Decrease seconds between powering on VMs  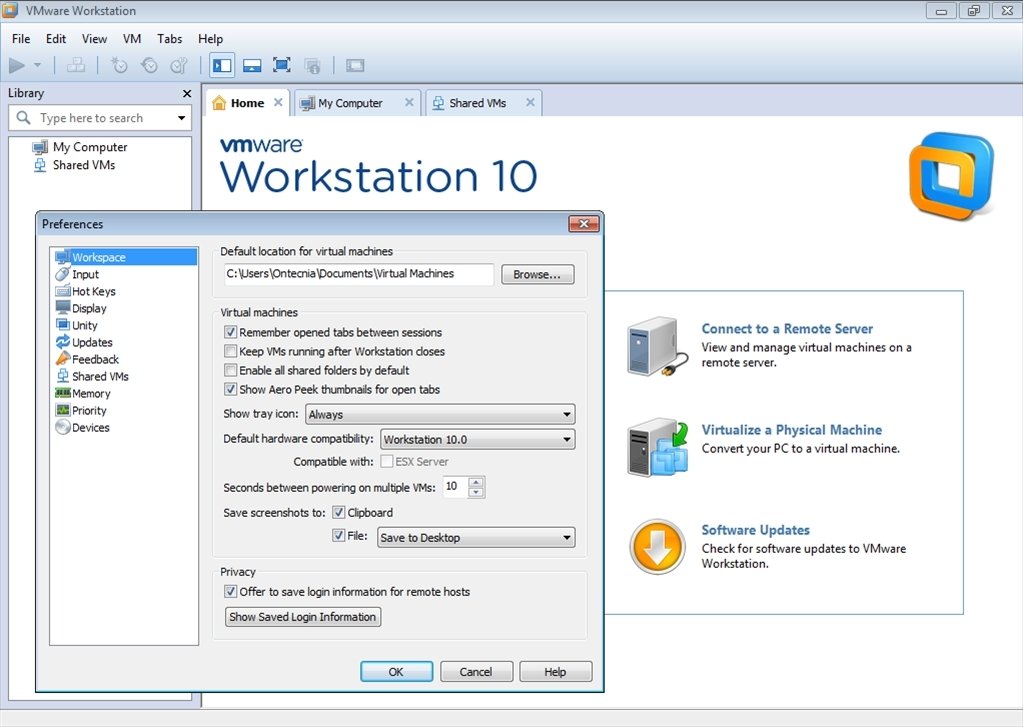pyautogui.click(x=477, y=492)
